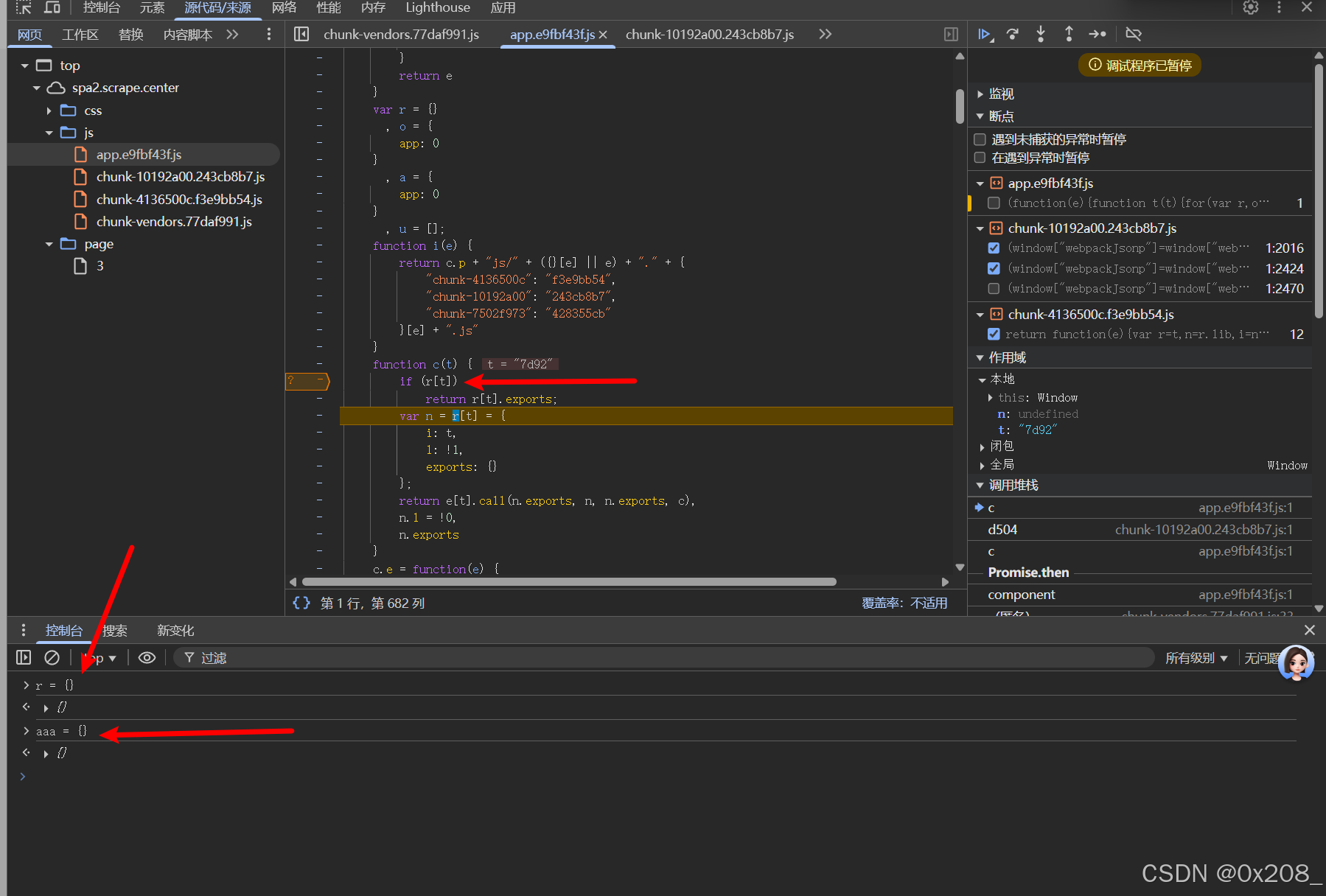This screenshot has width=1326, height=896.
Task: Show the console sidebar
Action: coord(24,657)
